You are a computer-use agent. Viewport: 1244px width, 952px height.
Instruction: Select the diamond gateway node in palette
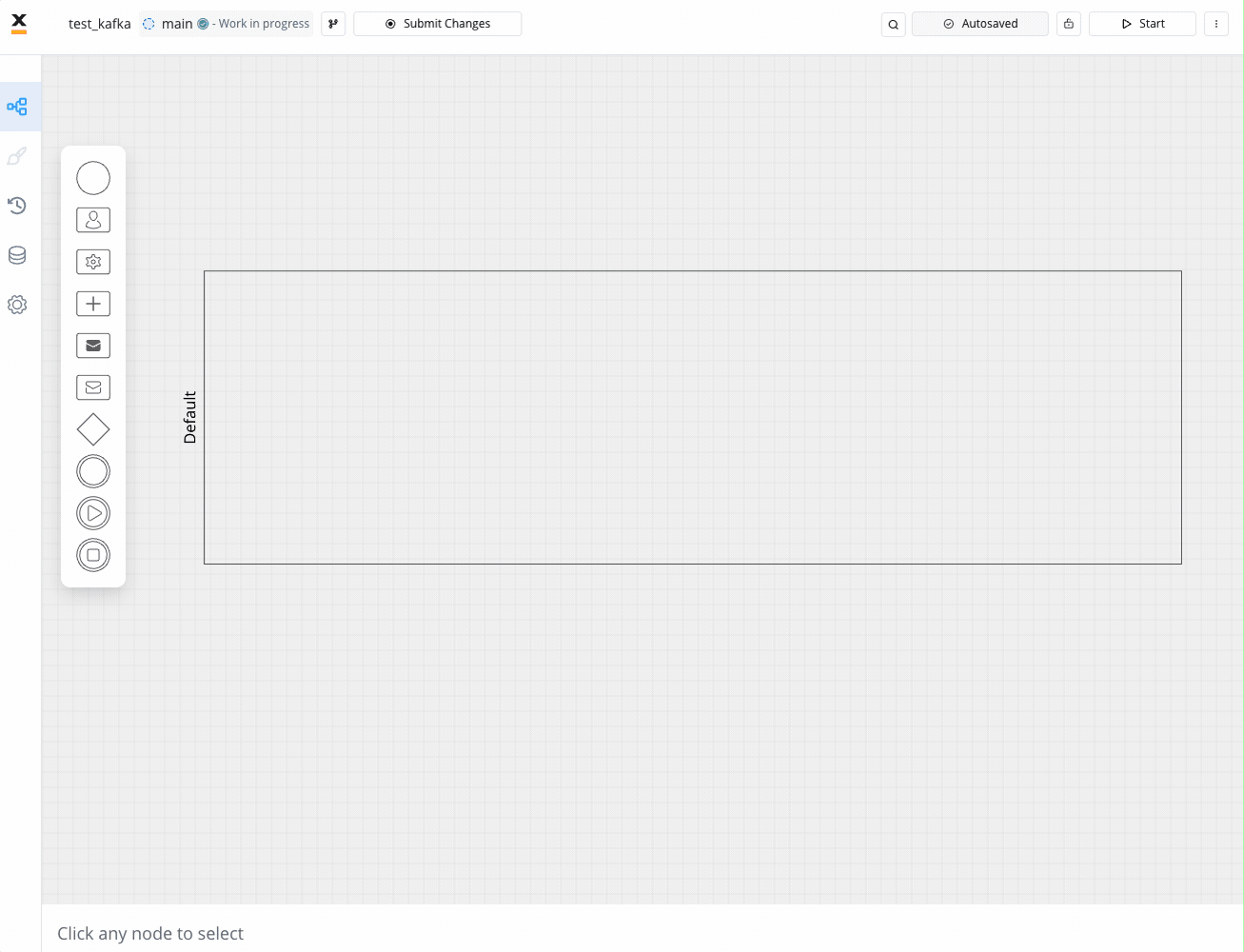93,429
